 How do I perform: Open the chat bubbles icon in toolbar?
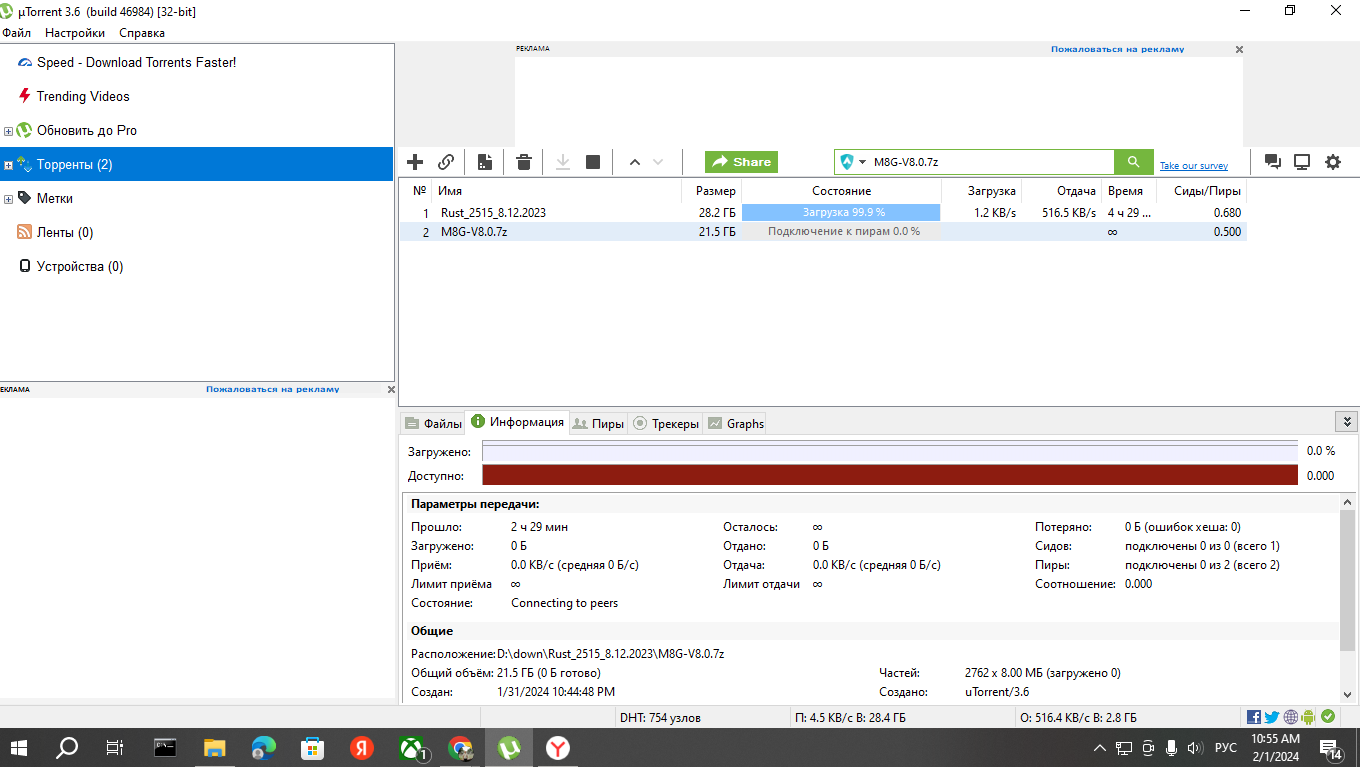click(1273, 162)
